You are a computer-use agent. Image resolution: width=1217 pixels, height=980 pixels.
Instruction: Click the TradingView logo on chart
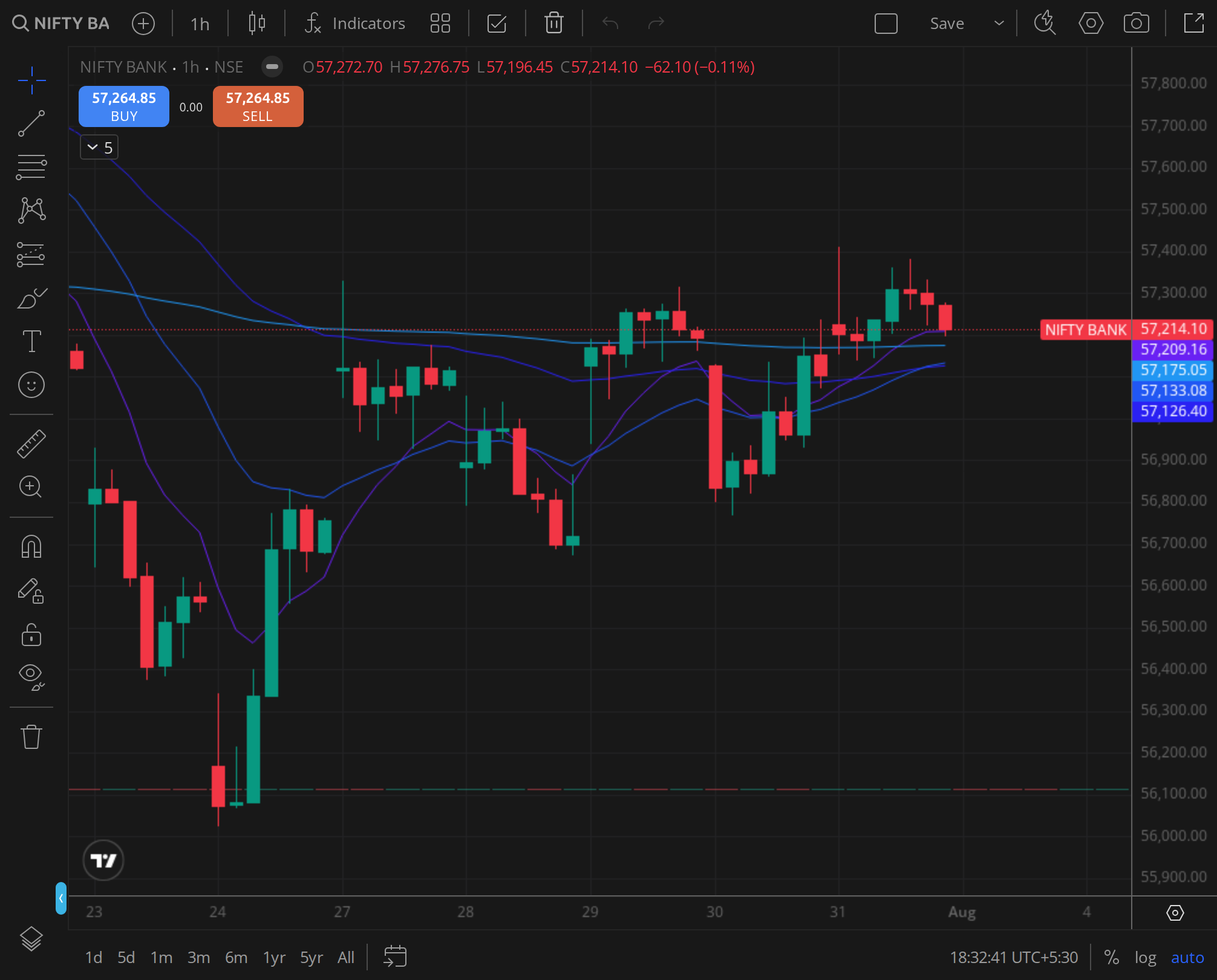pos(103,860)
